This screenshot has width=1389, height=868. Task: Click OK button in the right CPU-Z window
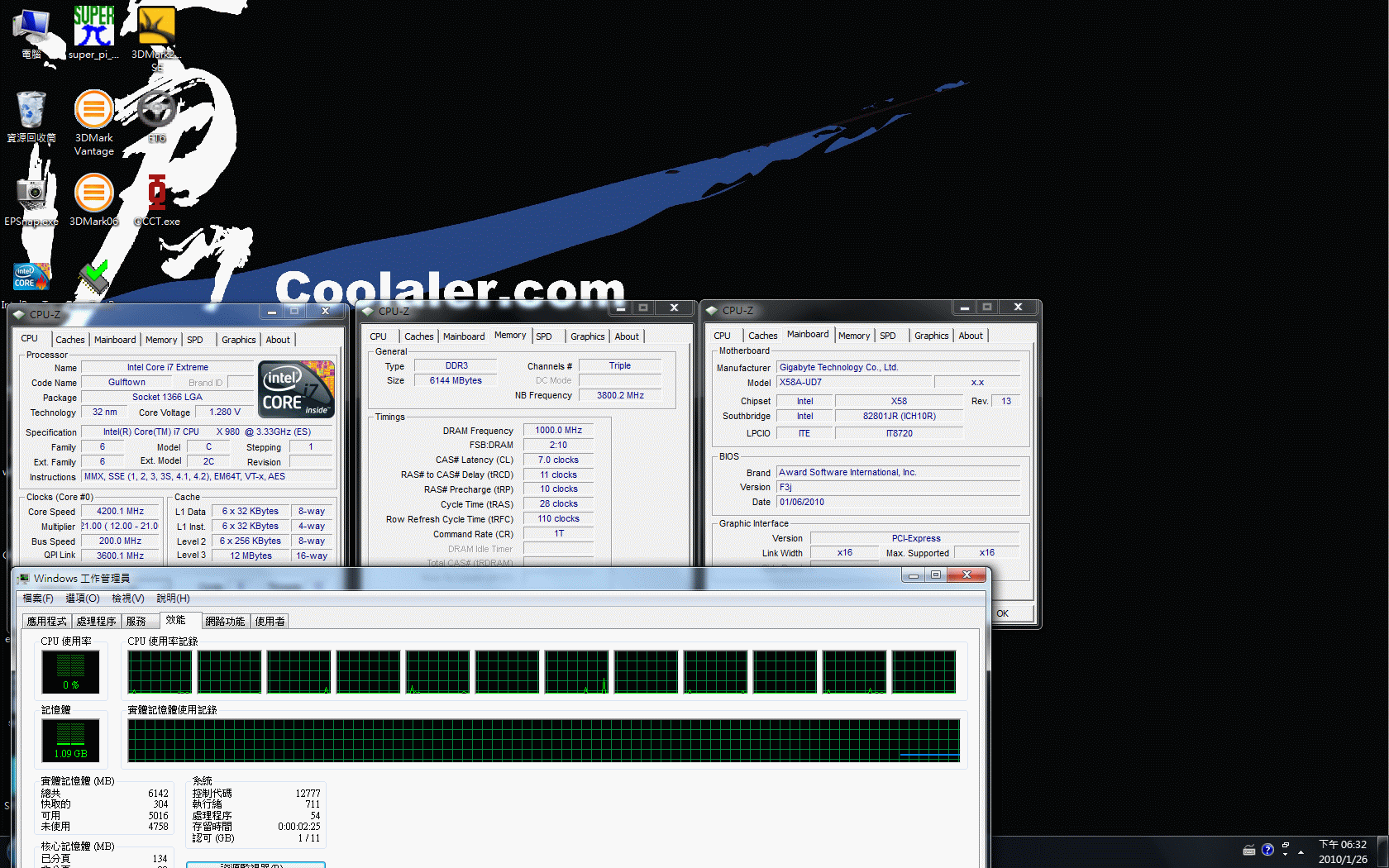1003,613
